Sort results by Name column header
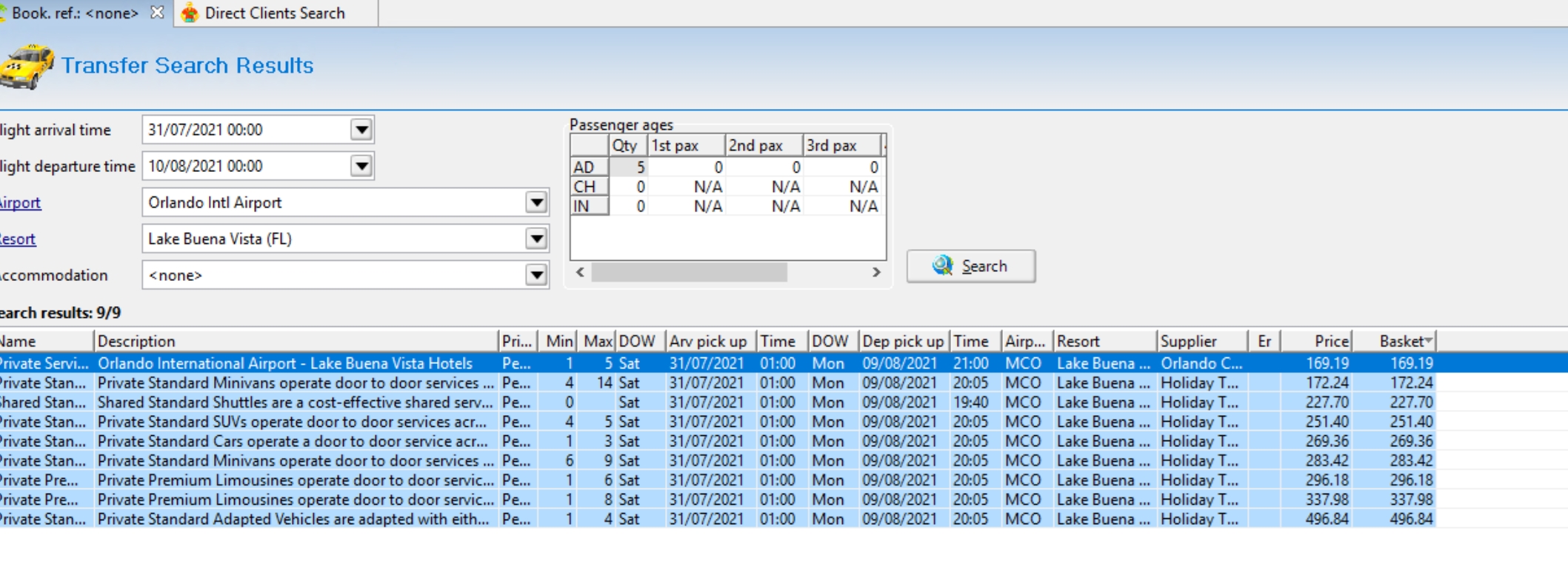Image resolution: width=1568 pixels, height=573 pixels. point(47,341)
